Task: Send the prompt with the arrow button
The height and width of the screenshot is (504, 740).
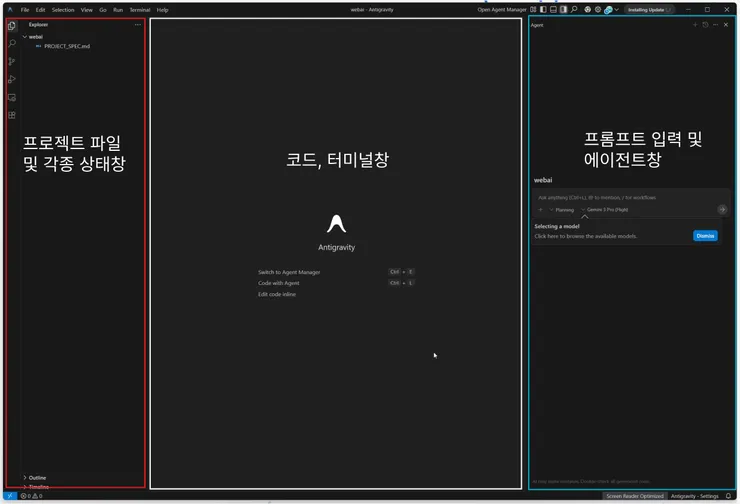Action: point(722,209)
